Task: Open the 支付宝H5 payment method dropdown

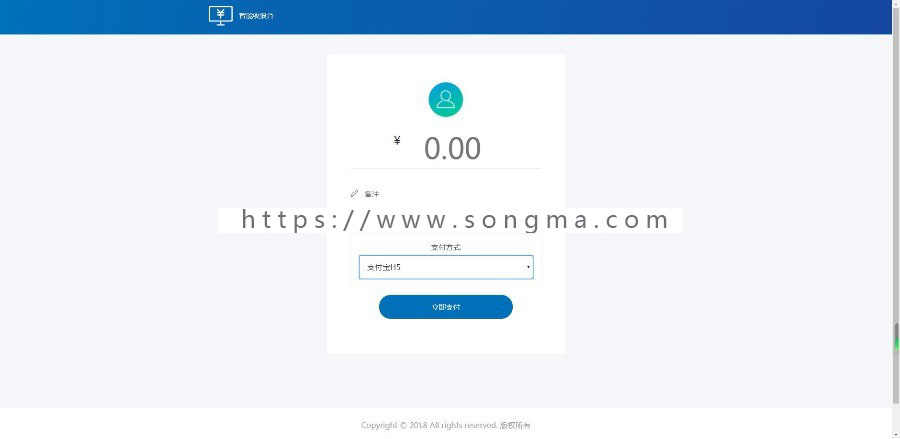Action: tap(446, 267)
